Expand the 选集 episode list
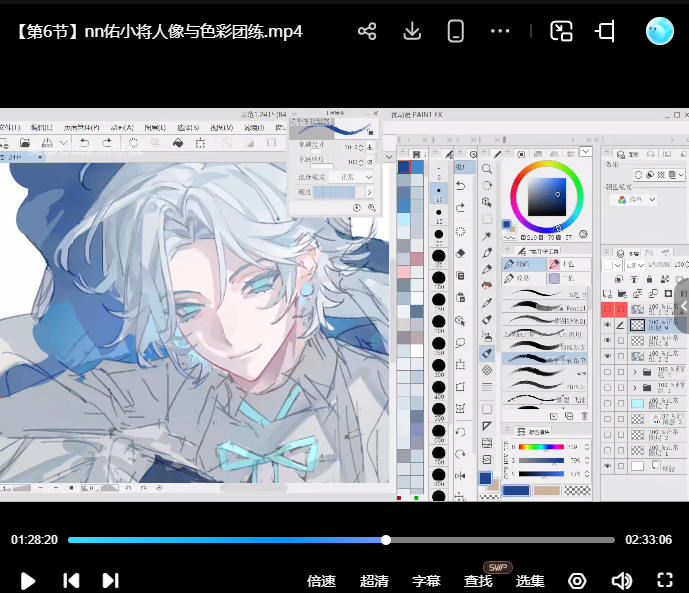 pos(530,581)
